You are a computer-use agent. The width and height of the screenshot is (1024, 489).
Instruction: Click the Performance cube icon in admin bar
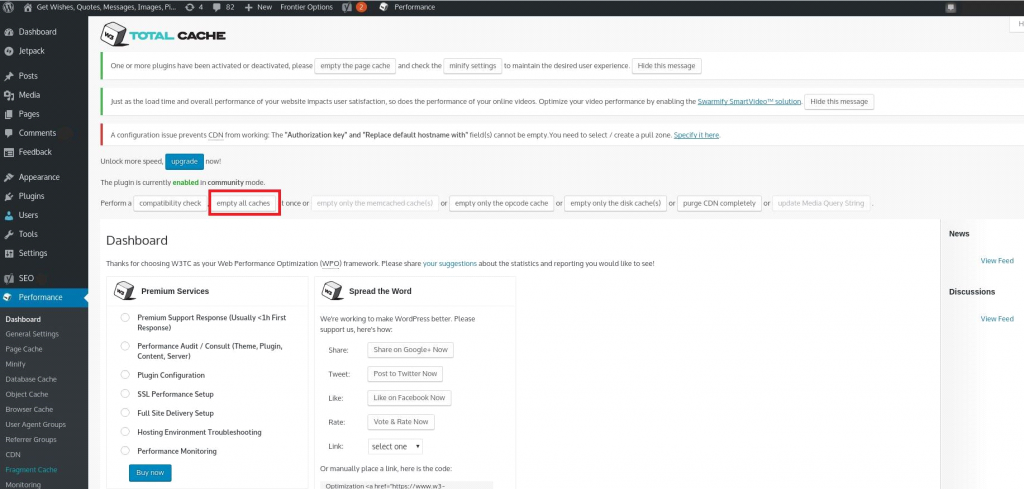tap(383, 7)
